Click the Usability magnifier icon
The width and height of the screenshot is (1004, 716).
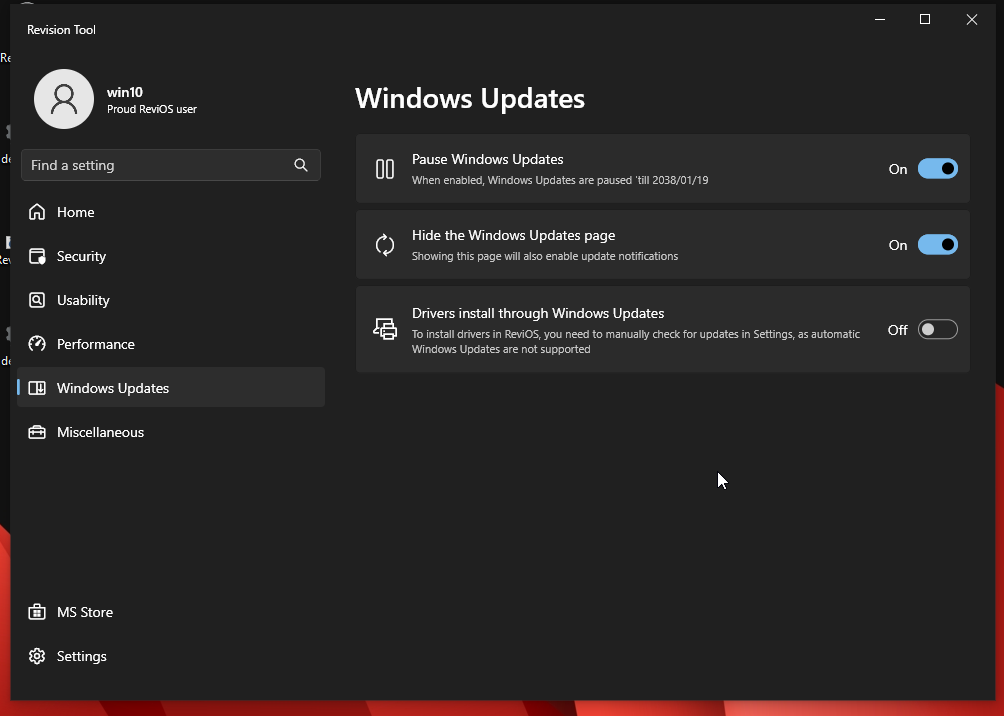coord(37,300)
